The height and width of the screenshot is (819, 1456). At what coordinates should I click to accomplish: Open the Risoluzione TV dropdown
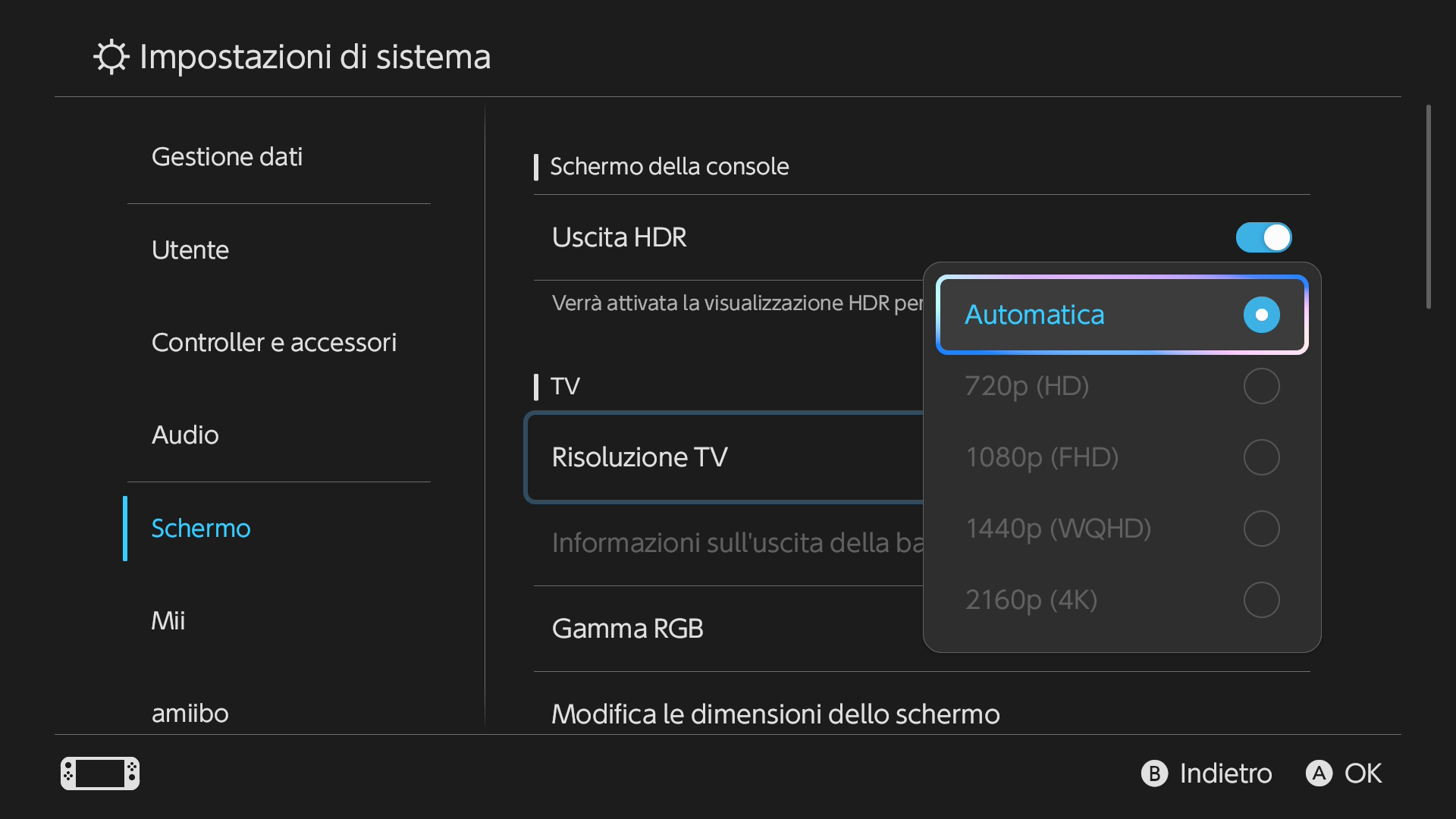[x=724, y=457]
